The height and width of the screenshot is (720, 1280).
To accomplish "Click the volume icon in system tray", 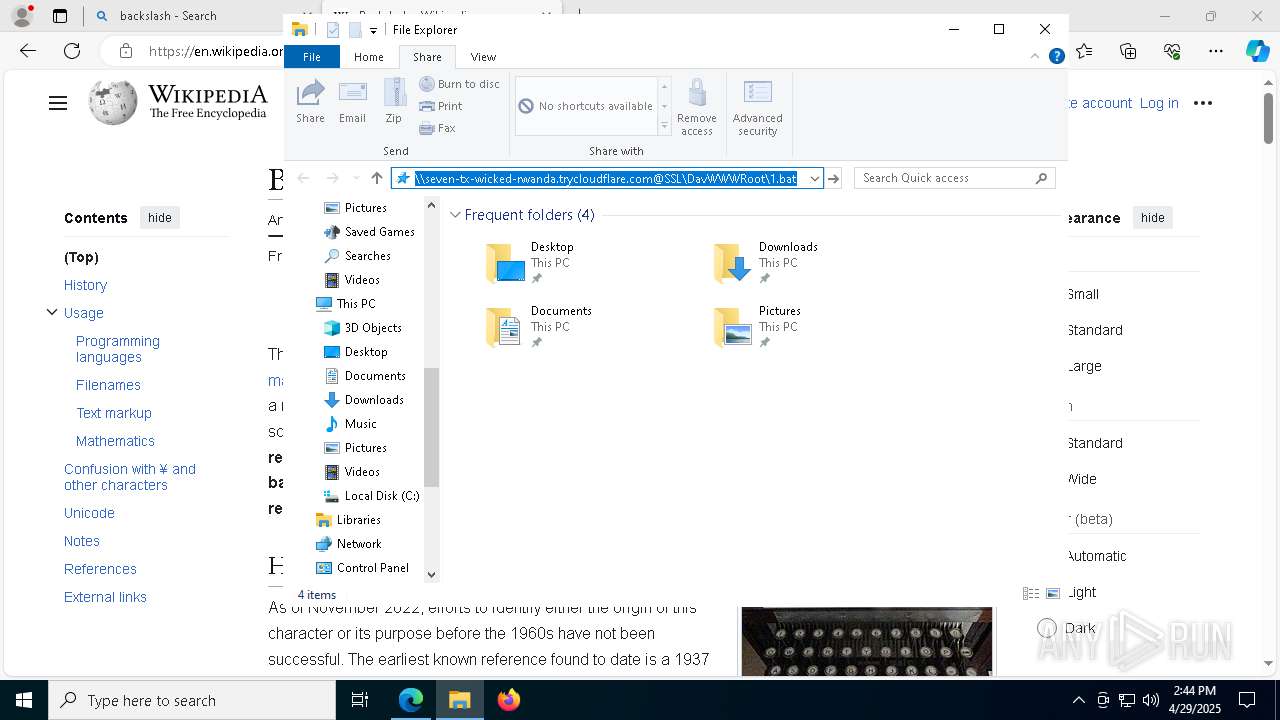I will 1151,700.
